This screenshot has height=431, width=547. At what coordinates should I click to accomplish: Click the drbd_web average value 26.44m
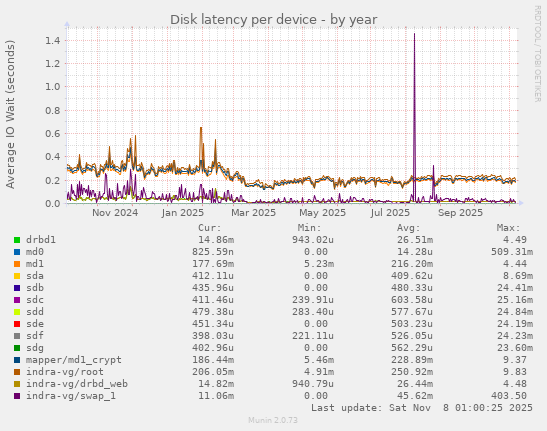point(415,384)
